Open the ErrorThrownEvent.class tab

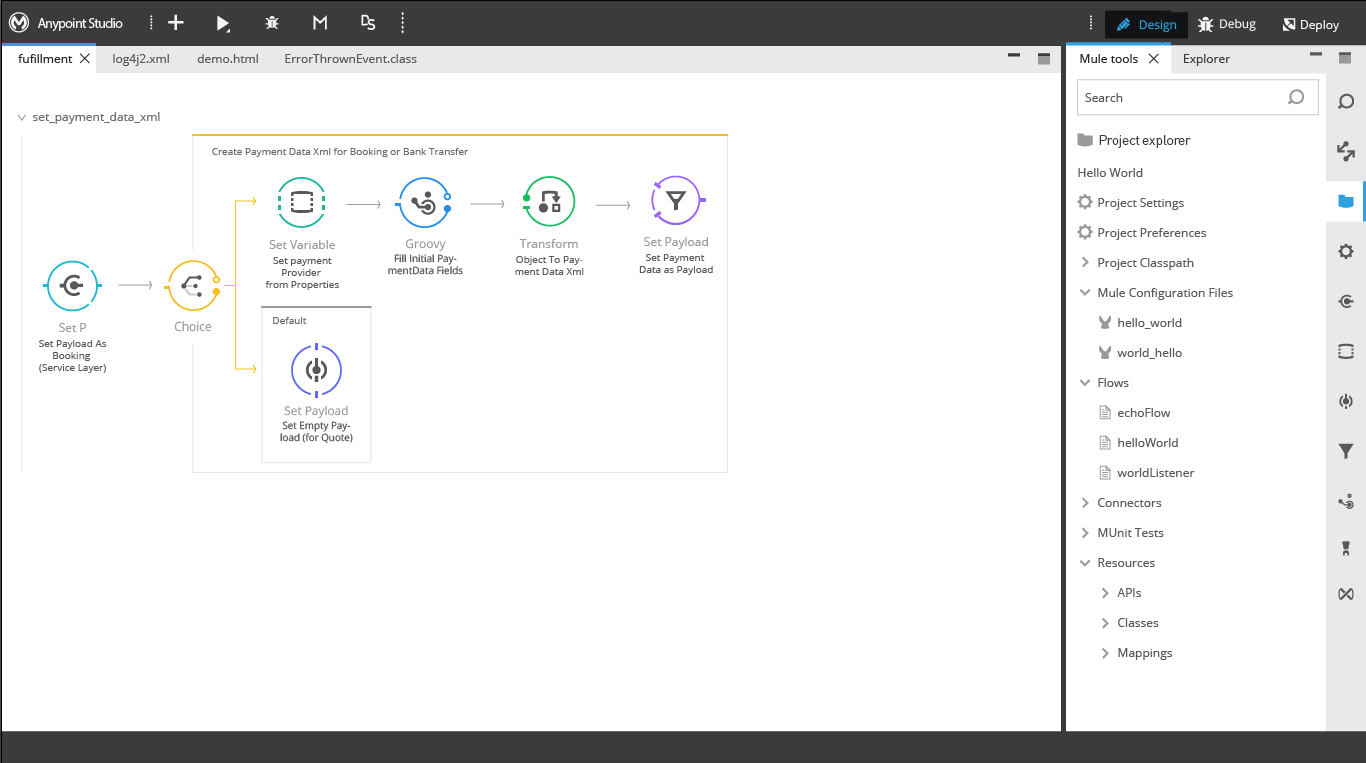351,59
